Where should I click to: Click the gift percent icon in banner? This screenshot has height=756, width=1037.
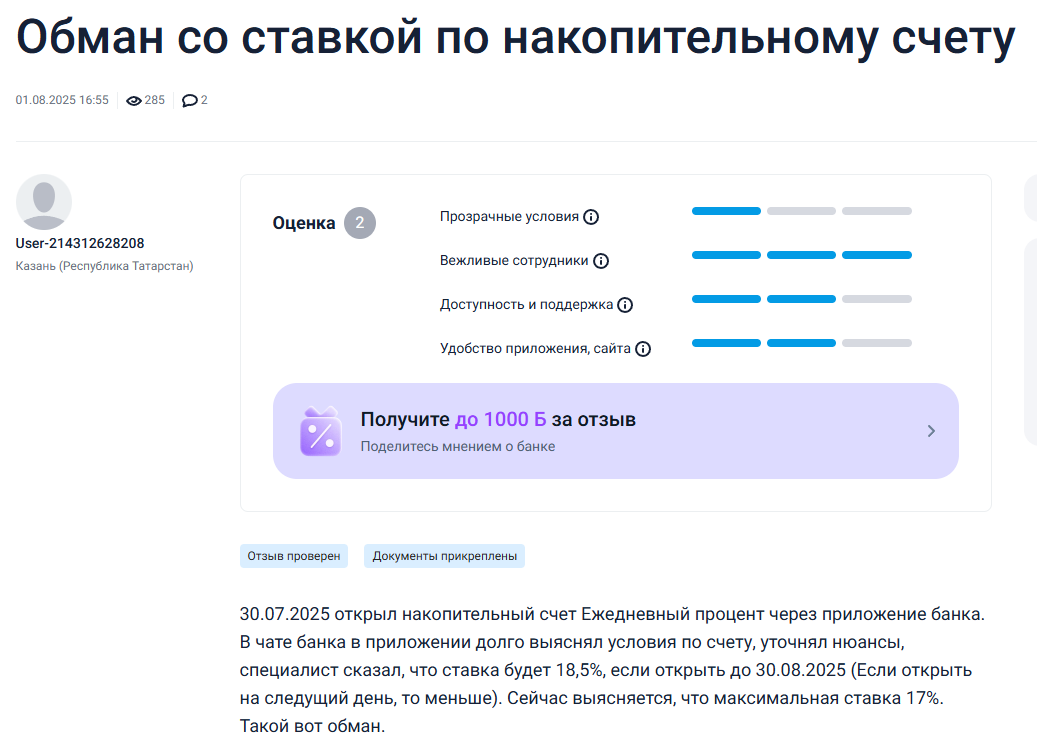pyautogui.click(x=321, y=431)
